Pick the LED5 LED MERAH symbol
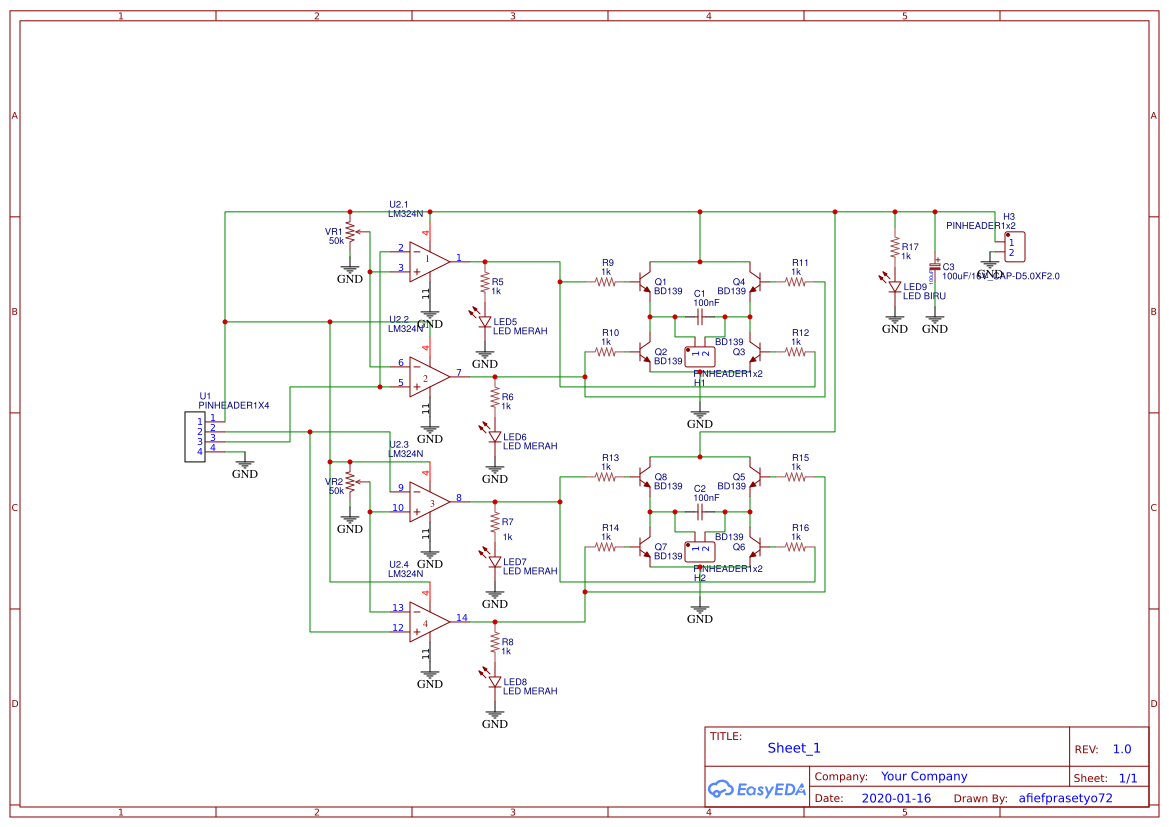1169x827 pixels. (485, 321)
